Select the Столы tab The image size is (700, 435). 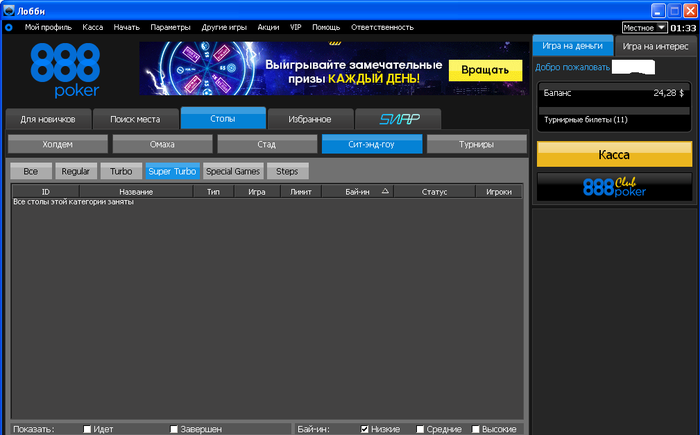pos(223,118)
